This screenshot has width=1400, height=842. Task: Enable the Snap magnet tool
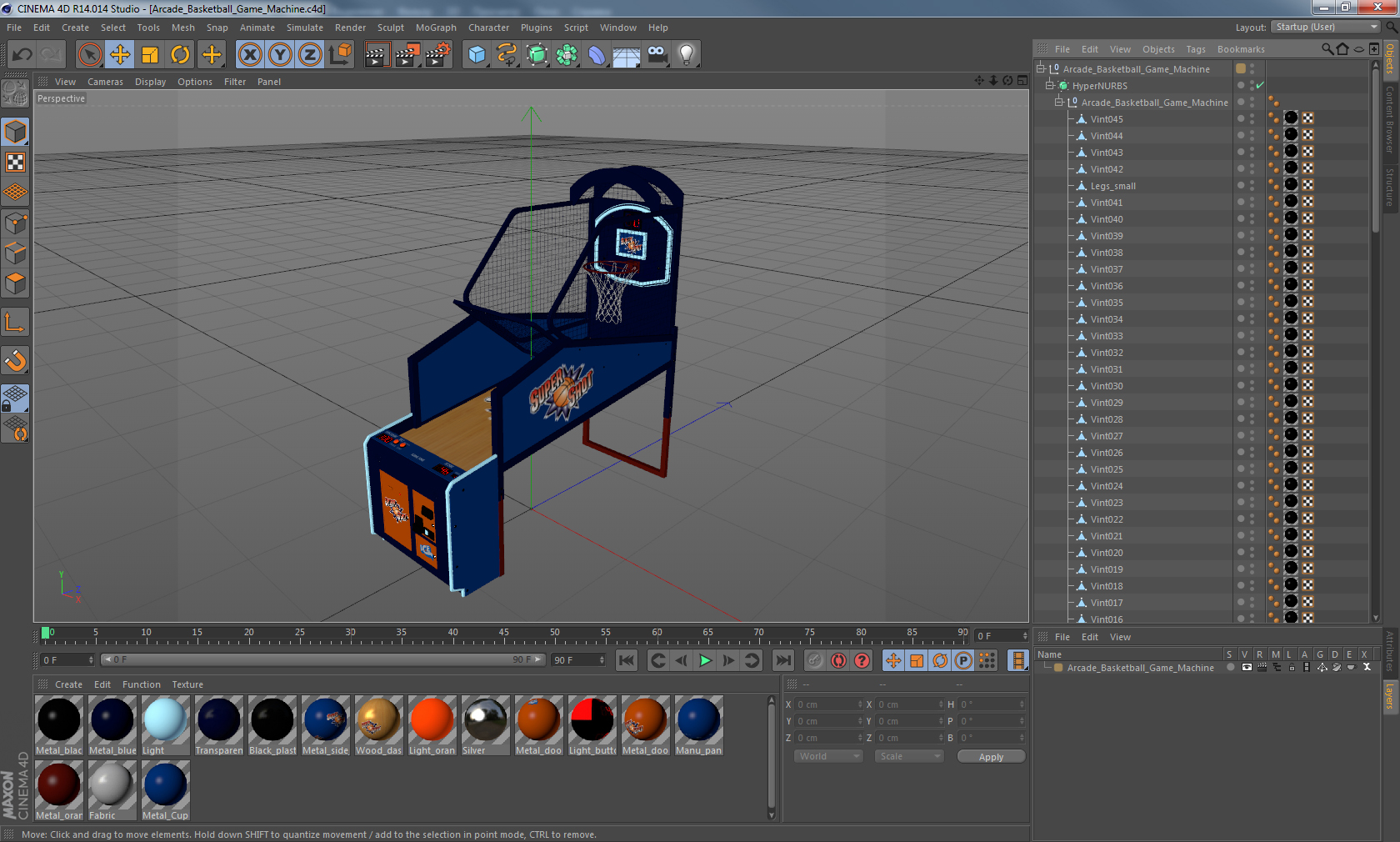[15, 360]
